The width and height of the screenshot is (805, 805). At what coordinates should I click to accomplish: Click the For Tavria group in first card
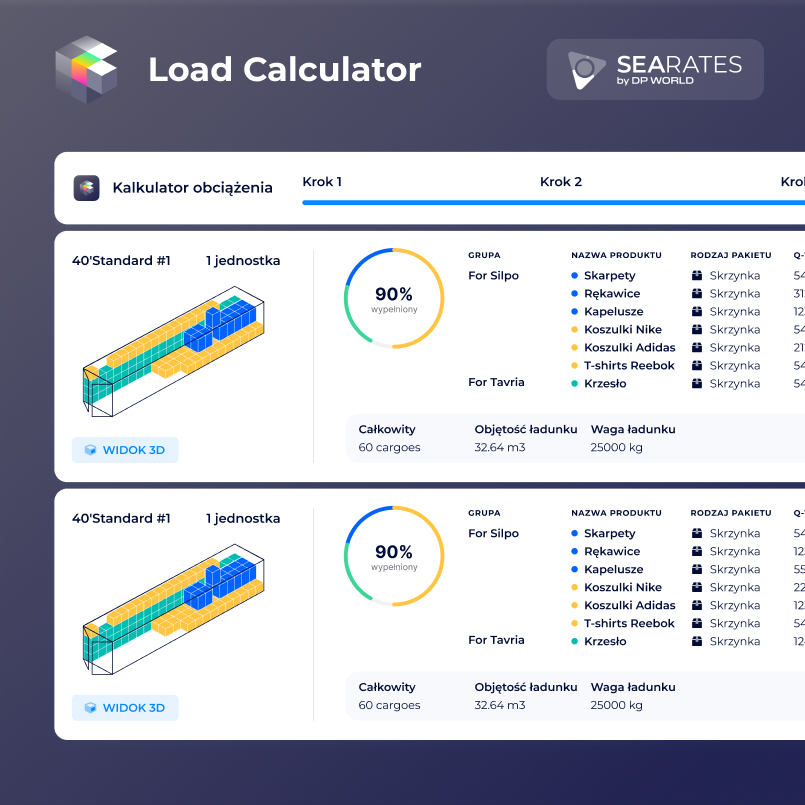click(496, 382)
